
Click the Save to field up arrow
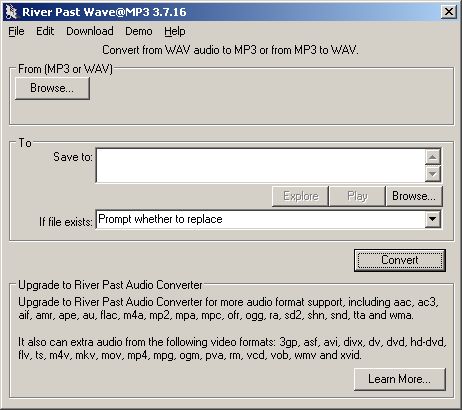point(433,157)
